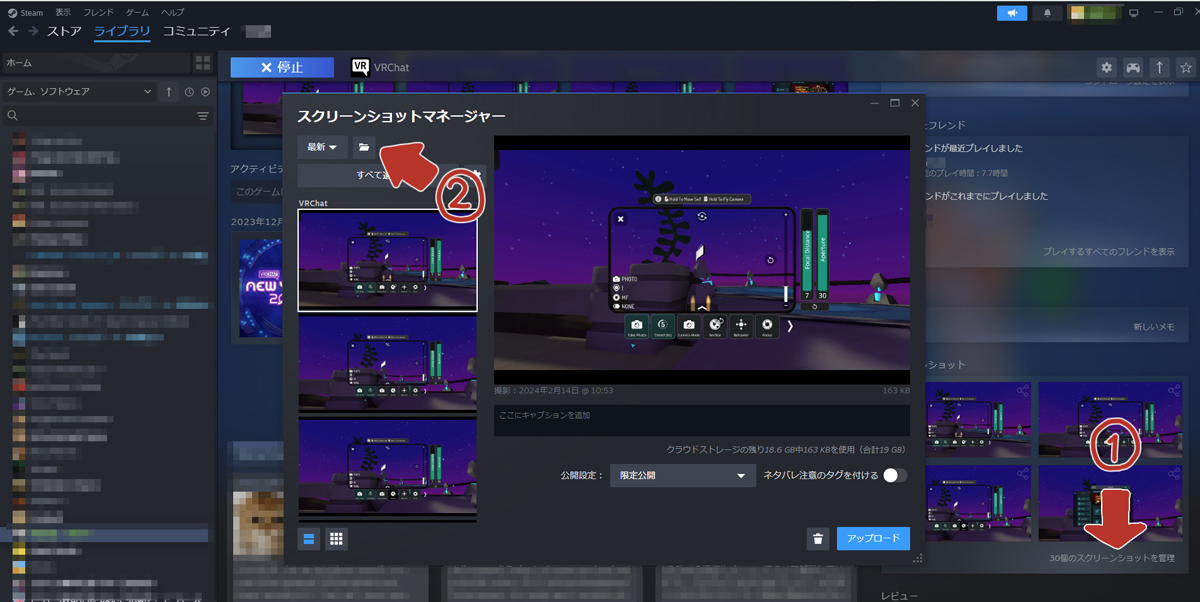Delete the selected screenshot with trash icon

pos(818,539)
